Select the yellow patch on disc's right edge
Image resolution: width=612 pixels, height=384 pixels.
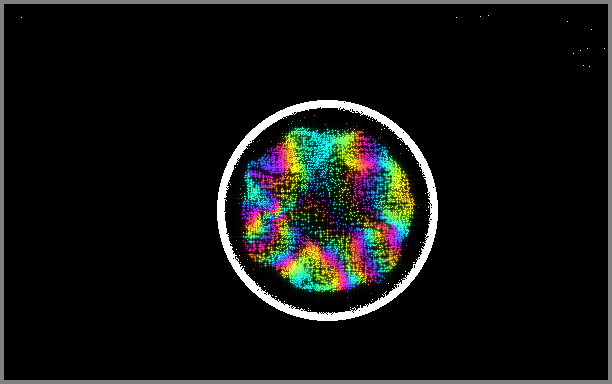(402, 195)
